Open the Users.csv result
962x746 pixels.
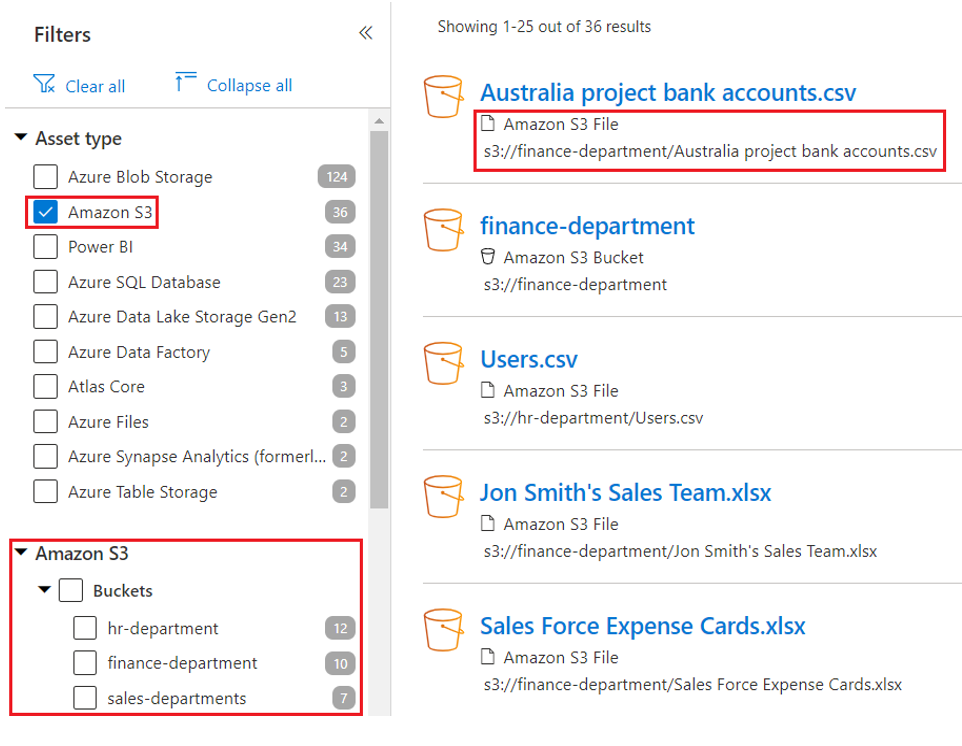[529, 360]
